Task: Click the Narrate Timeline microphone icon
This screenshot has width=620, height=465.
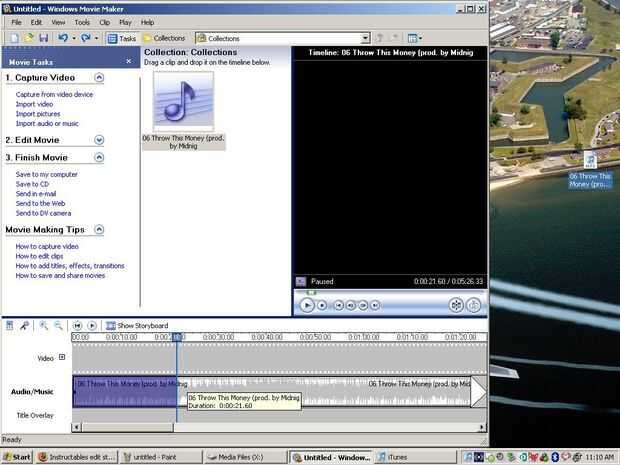Action: tap(25, 326)
